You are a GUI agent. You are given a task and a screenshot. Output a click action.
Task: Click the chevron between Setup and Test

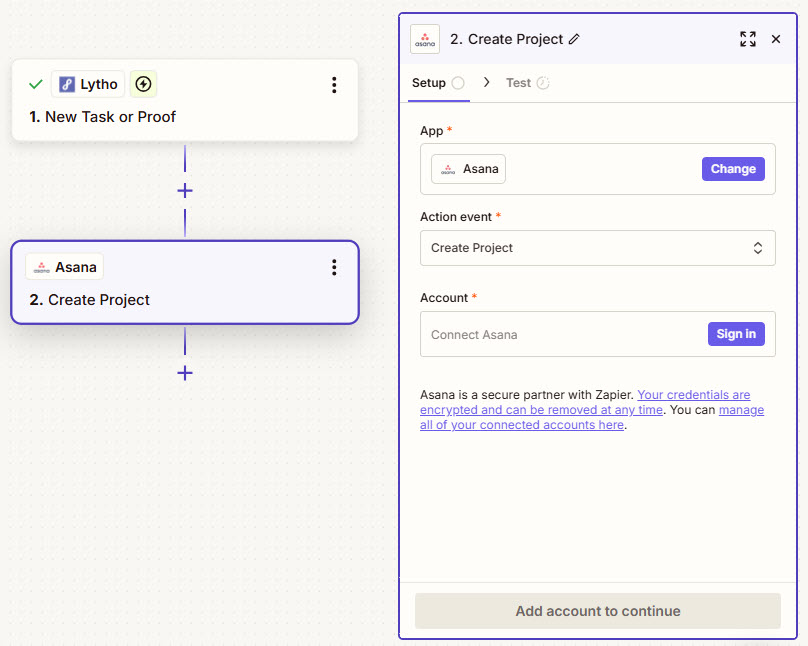click(x=486, y=82)
